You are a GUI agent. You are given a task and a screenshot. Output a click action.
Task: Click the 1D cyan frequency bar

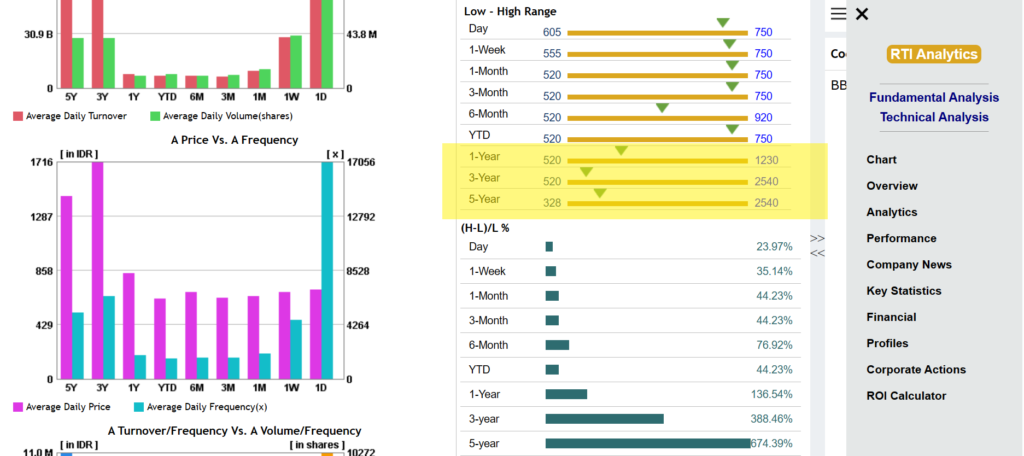coord(327,270)
